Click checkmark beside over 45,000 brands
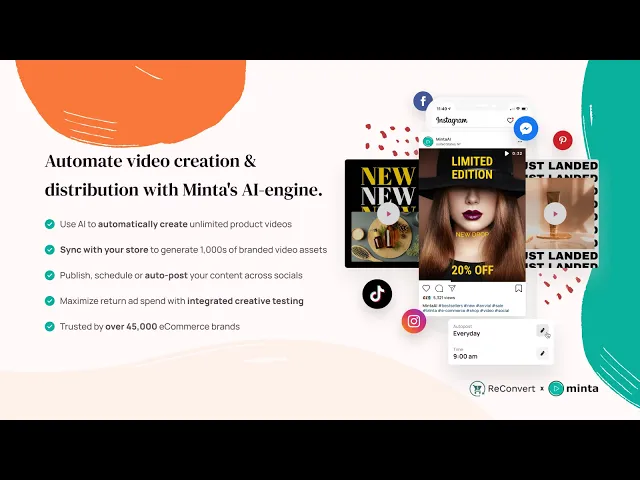The image size is (640, 480). 49,327
